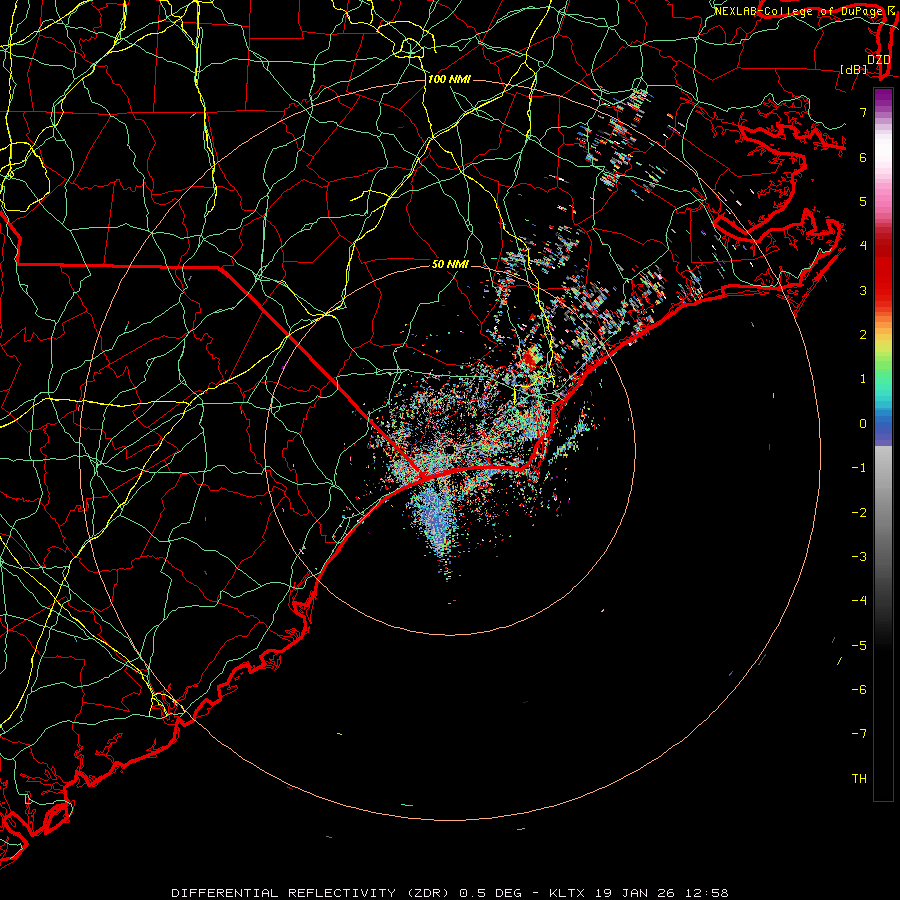The image size is (900, 900).
Task: Click the 3 value on color scale
Action: (x=863, y=290)
